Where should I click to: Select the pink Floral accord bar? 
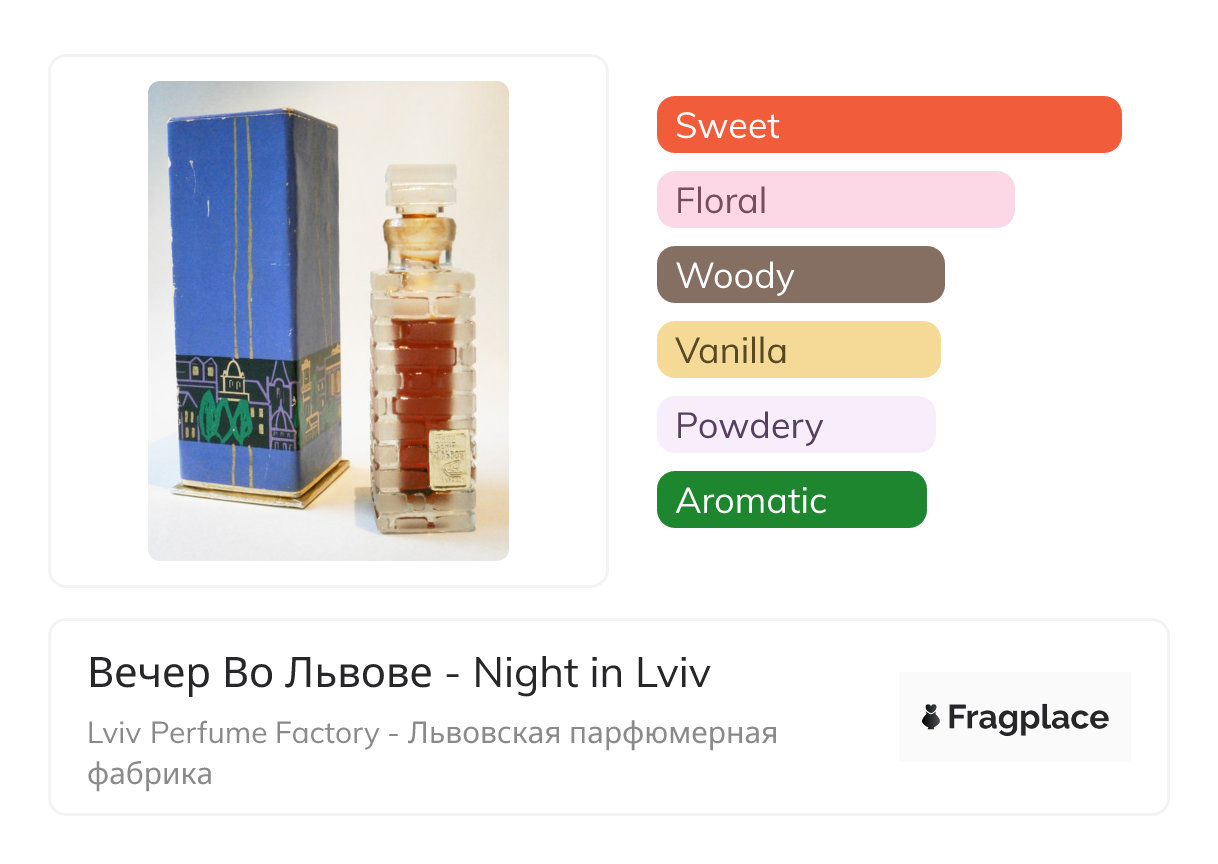coord(835,200)
